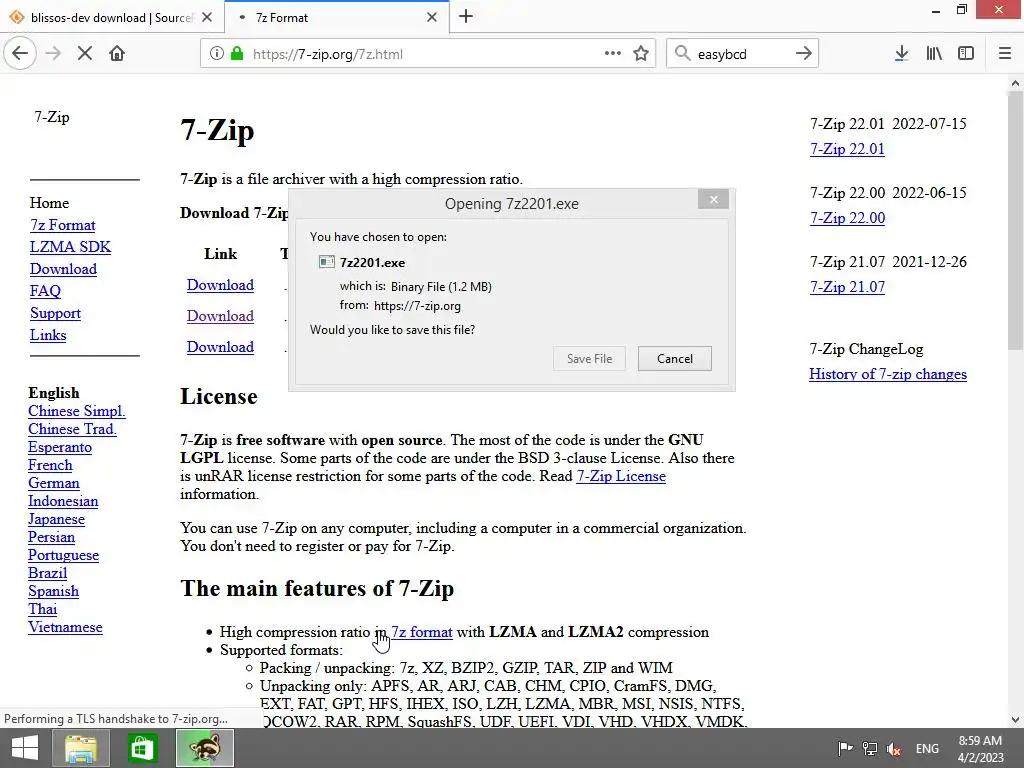
Task: Switch language to Japanese
Action: point(56,519)
